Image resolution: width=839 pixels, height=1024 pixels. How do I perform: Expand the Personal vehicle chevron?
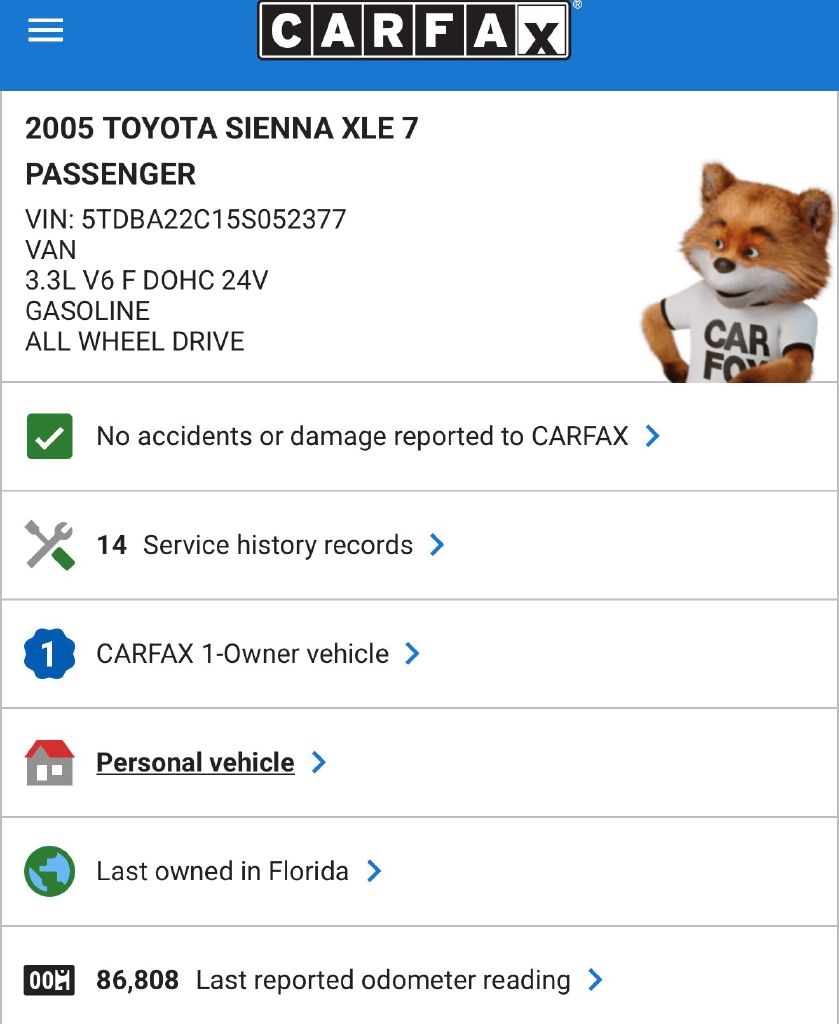[x=319, y=763]
